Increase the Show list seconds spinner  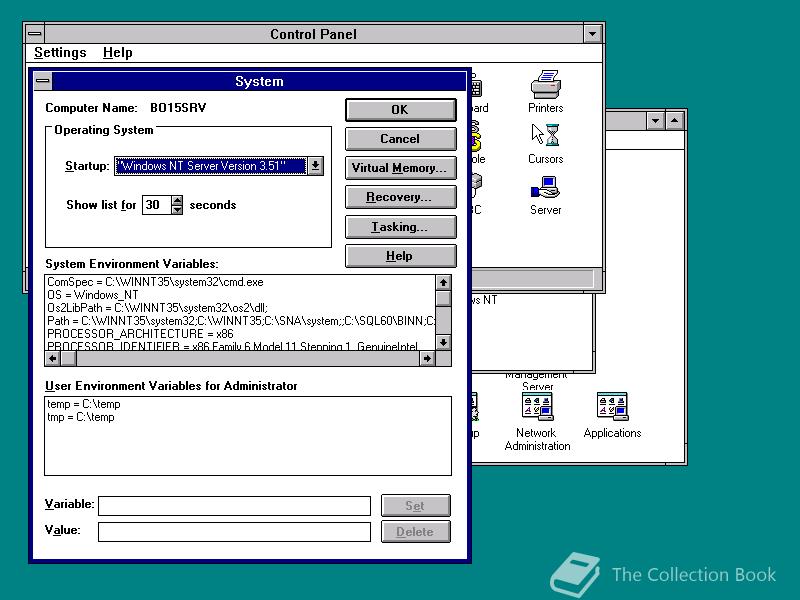coord(177,201)
